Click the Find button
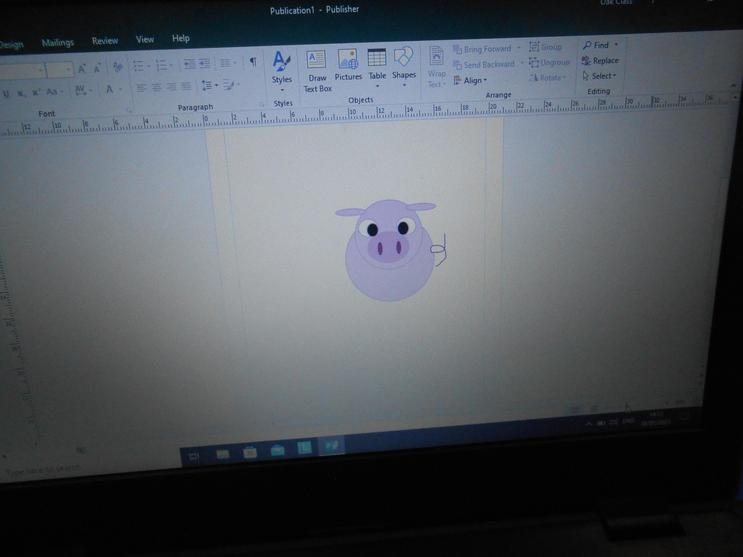The width and height of the screenshot is (743, 557). (x=596, y=46)
